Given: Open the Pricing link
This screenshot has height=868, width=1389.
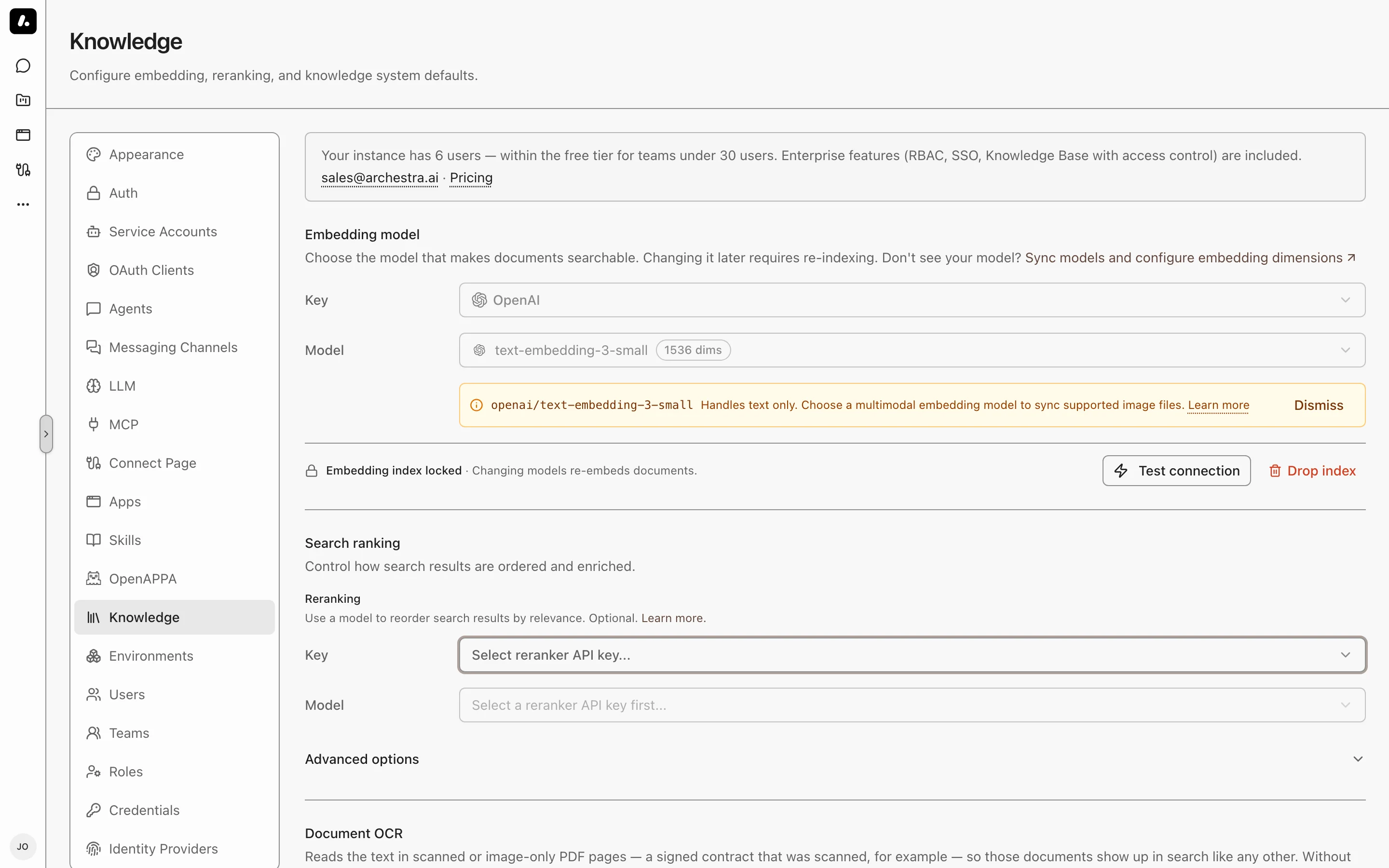Looking at the screenshot, I should (471, 178).
